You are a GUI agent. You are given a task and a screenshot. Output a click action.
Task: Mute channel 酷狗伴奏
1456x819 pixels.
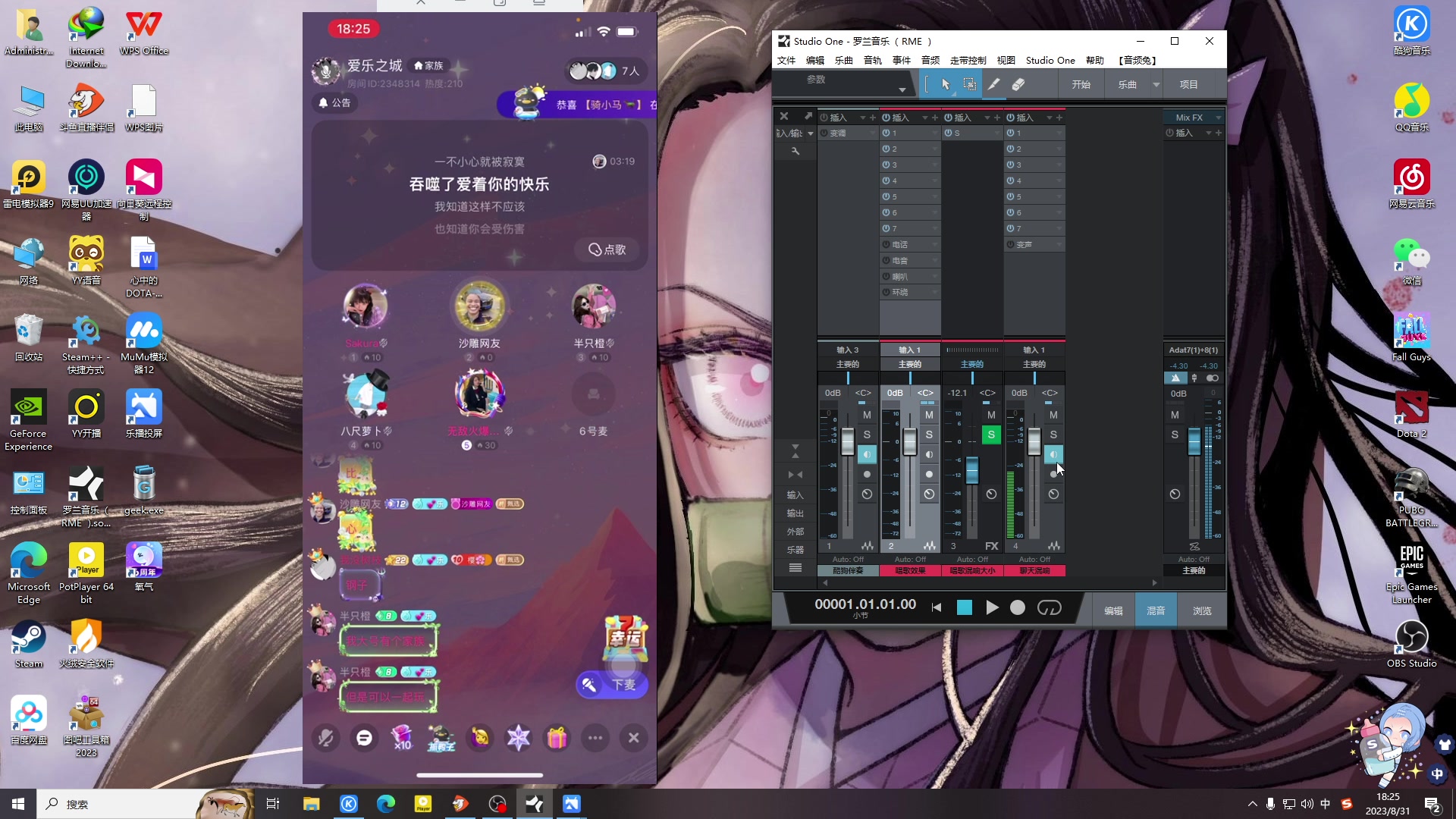pos(867,415)
